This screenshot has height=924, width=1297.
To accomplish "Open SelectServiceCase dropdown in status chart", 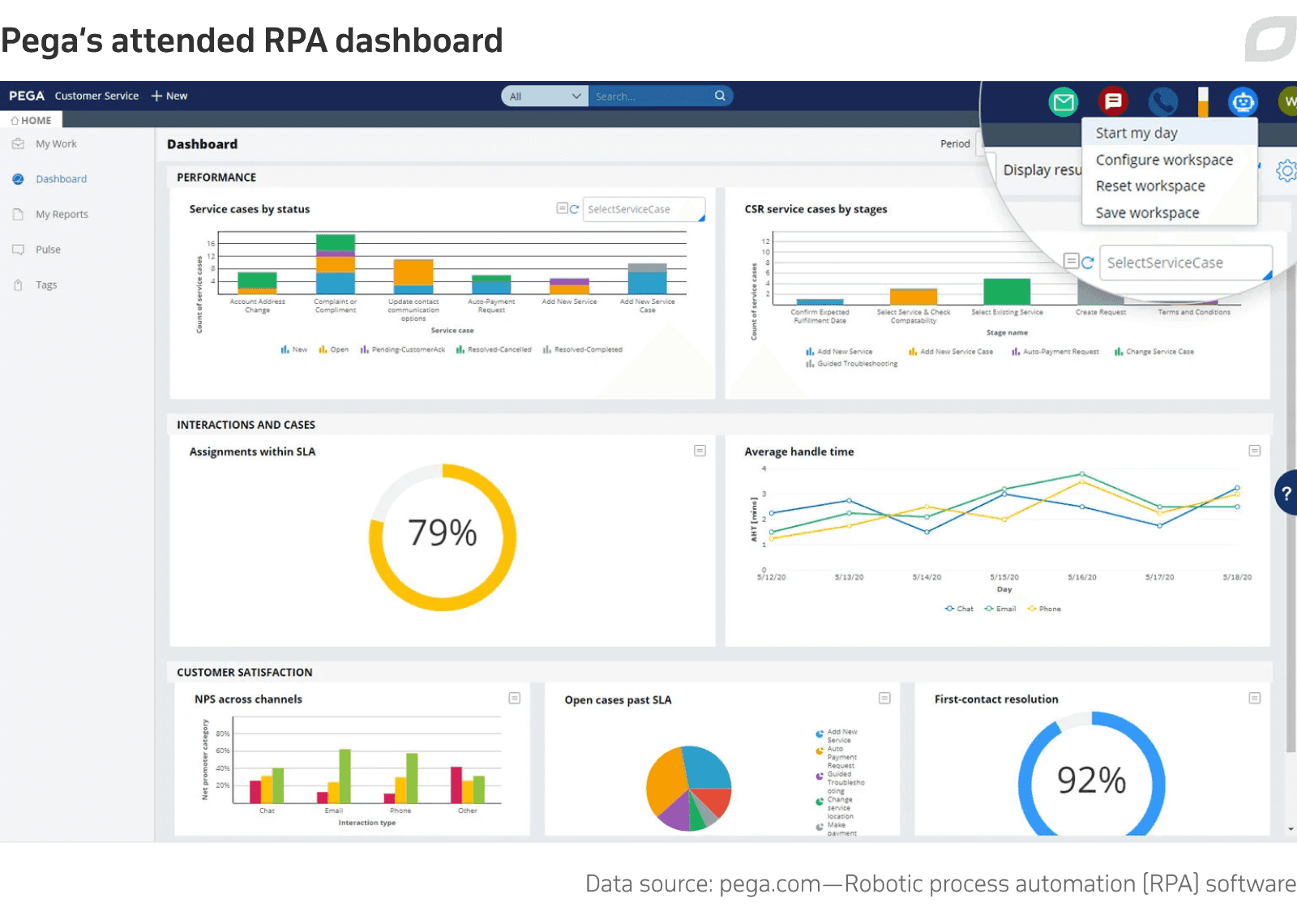I will point(644,209).
